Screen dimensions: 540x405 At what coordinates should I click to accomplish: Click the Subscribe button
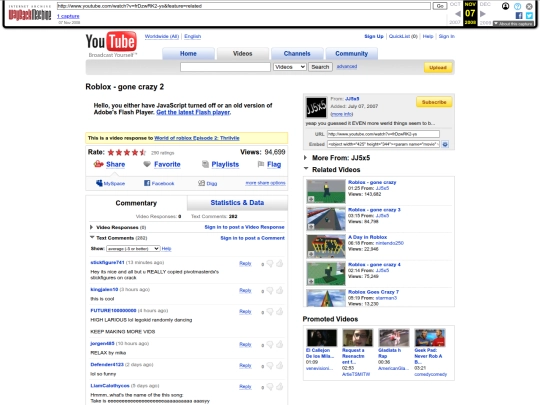(x=434, y=102)
